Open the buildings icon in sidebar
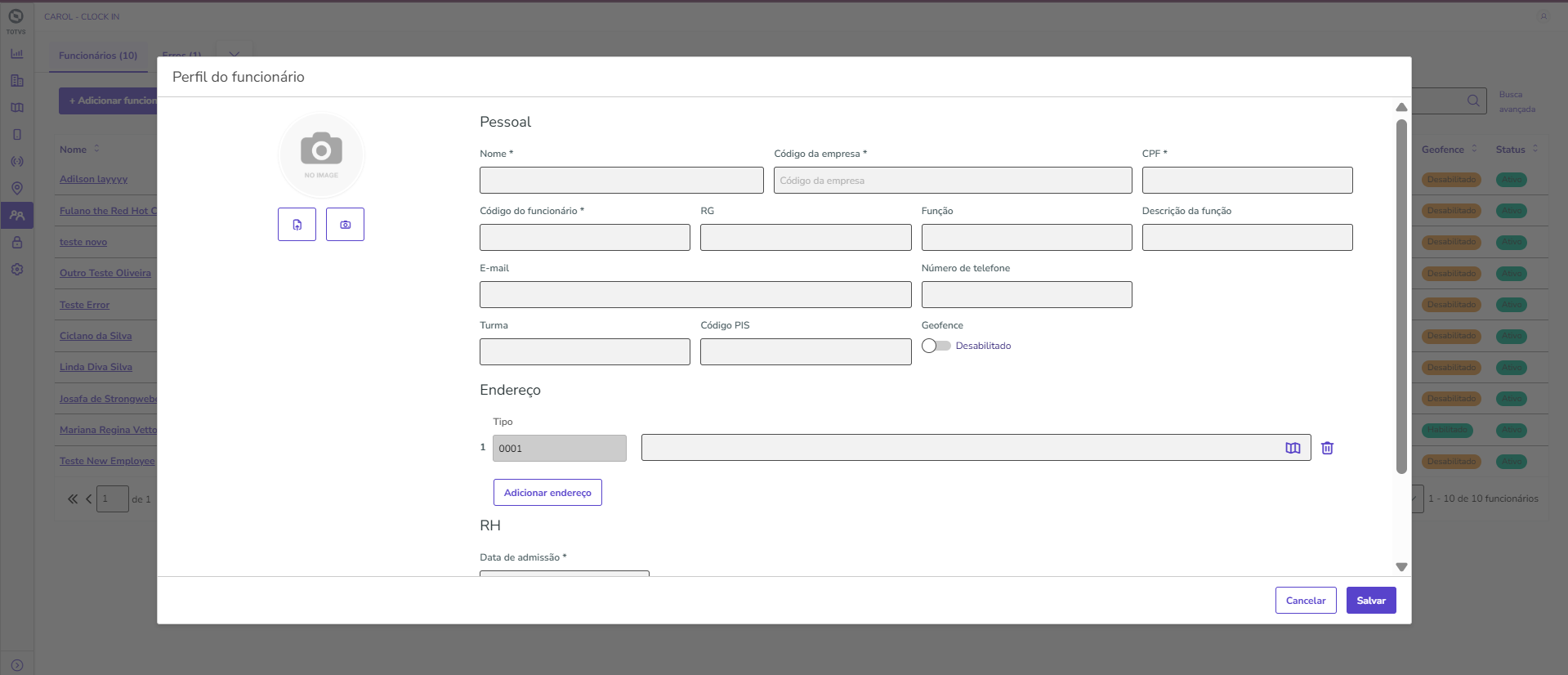The image size is (1568, 675). 17,81
